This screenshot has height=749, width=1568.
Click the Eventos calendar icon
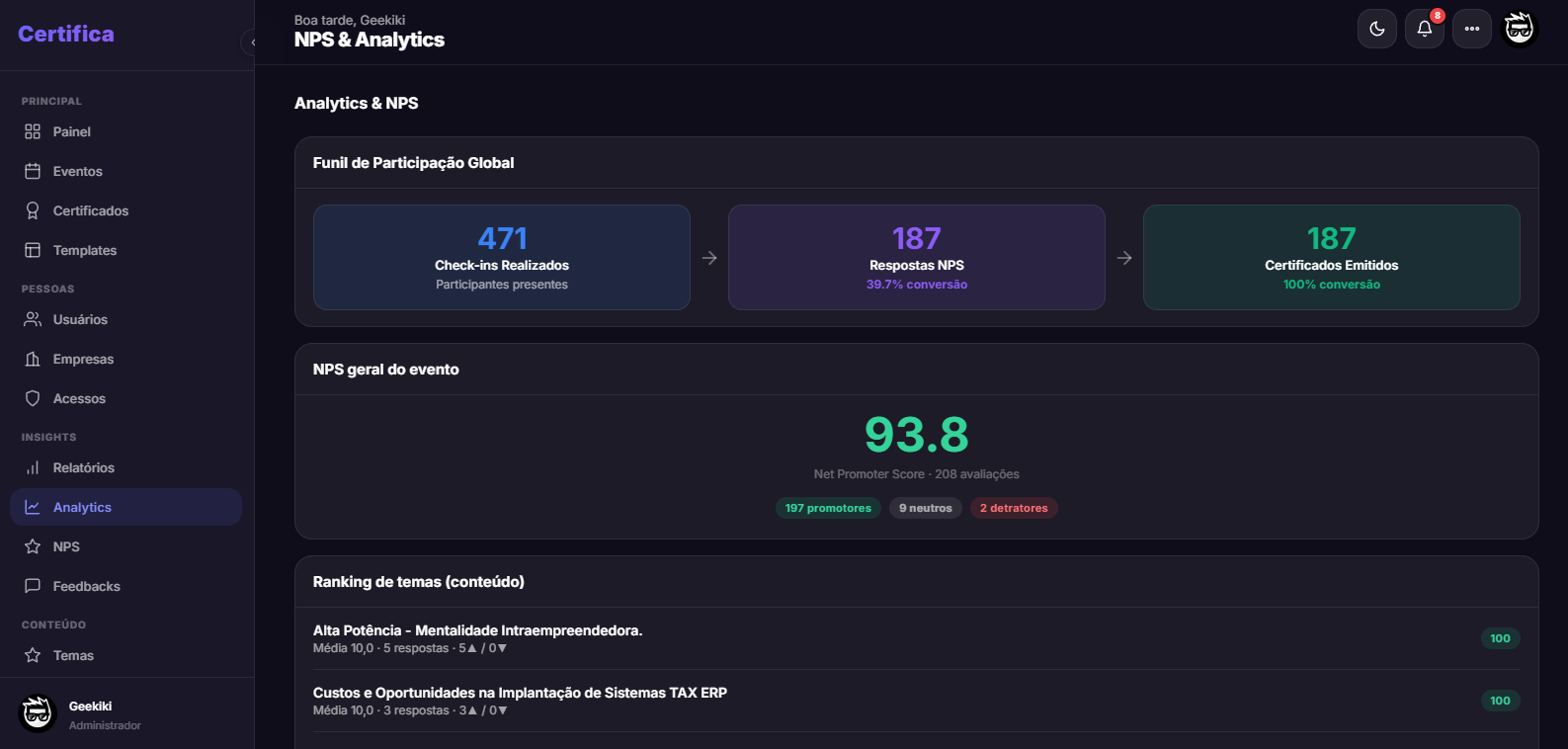[x=33, y=171]
